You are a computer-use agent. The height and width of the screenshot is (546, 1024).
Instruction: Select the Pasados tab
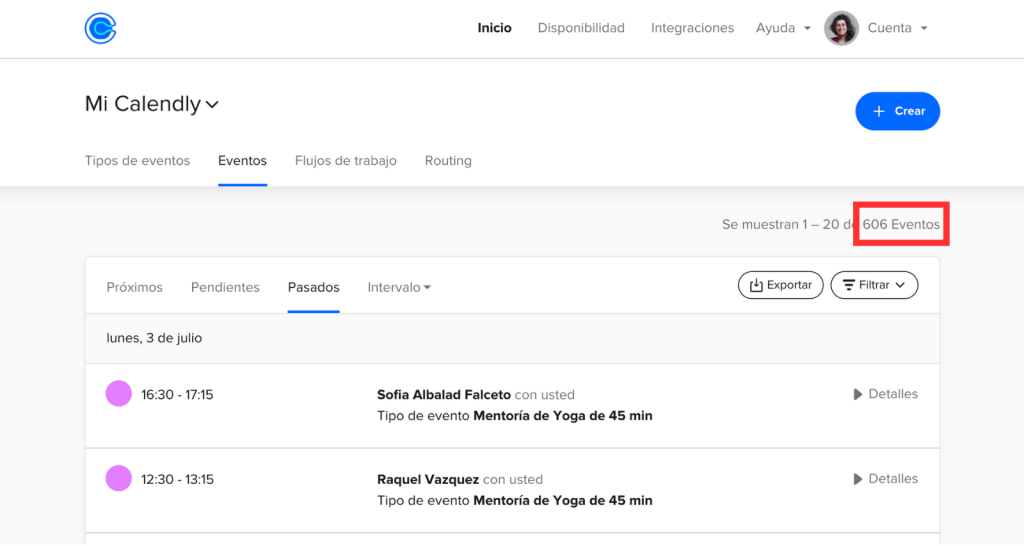313,287
